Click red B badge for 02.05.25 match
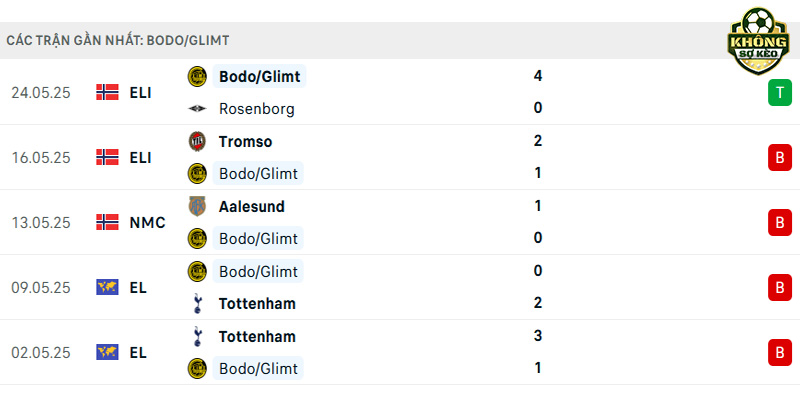The width and height of the screenshot is (800, 400). pos(780,353)
